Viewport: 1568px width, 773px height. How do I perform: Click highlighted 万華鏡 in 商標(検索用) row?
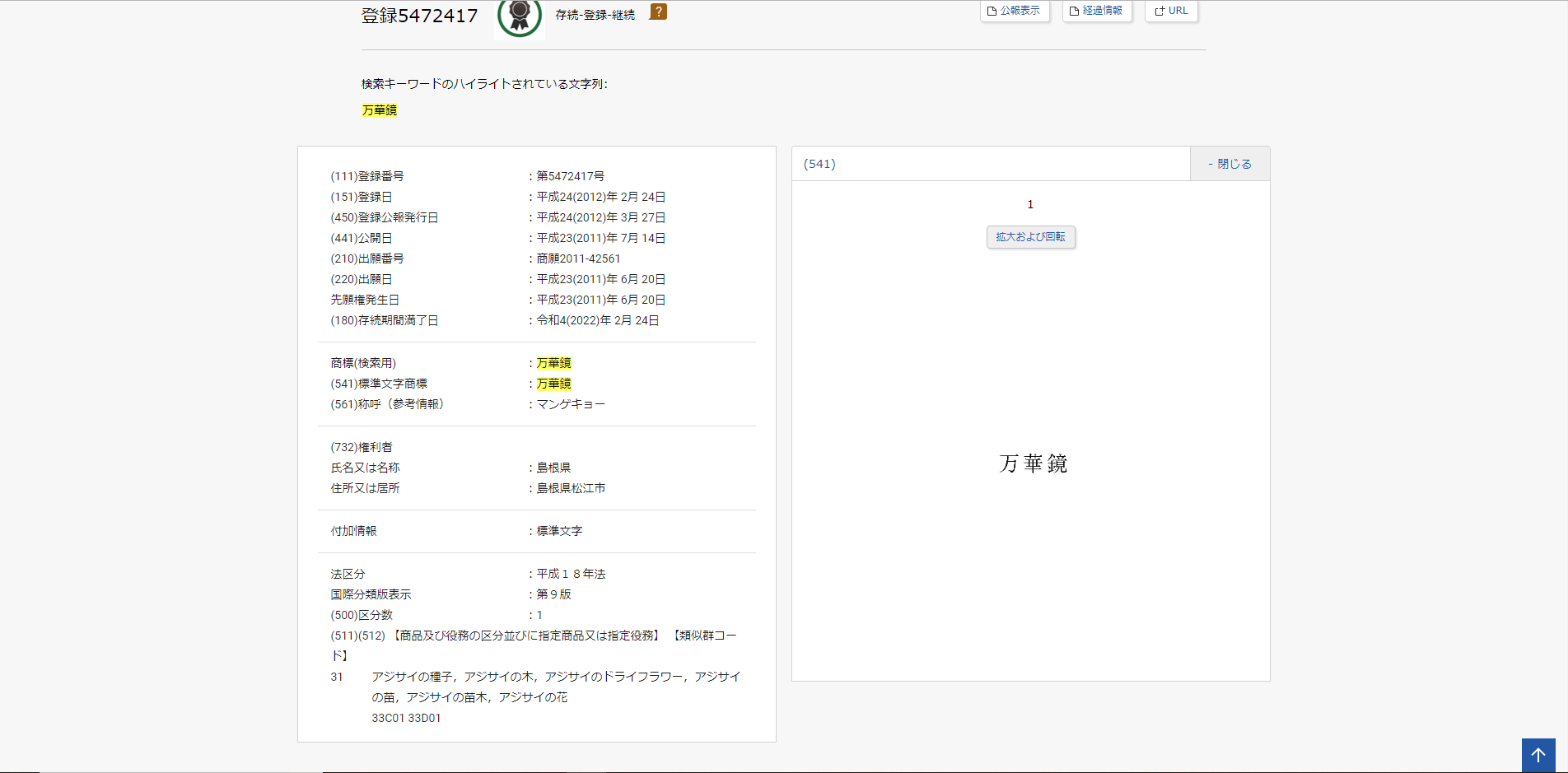(x=553, y=363)
